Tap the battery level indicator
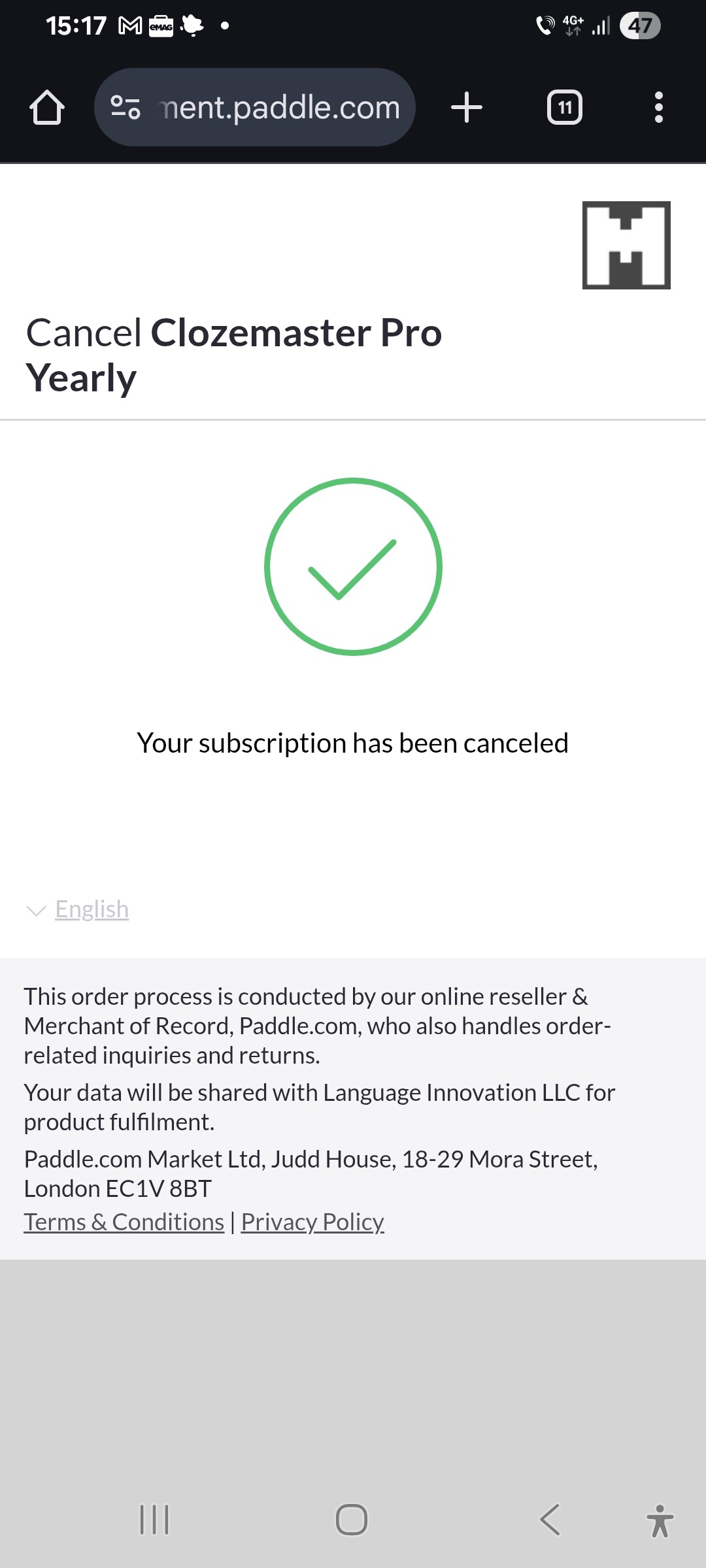This screenshot has width=706, height=1568. pos(639,26)
